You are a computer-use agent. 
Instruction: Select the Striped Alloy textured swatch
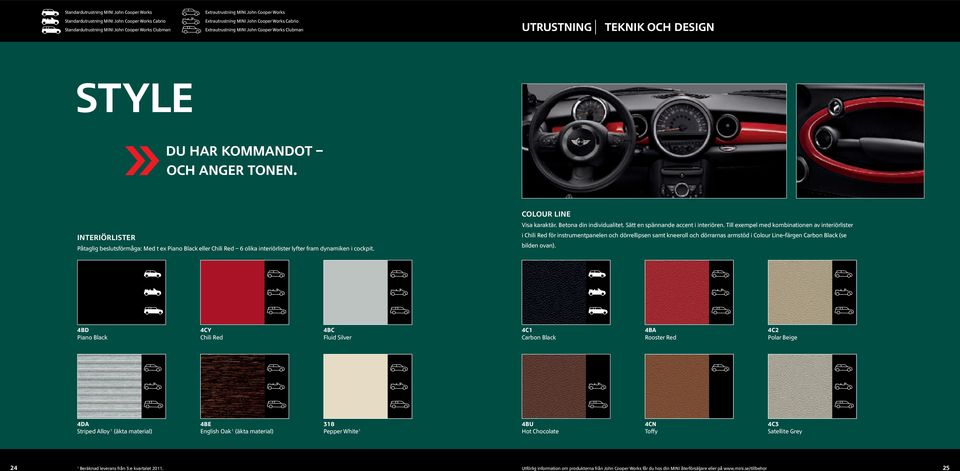121,386
